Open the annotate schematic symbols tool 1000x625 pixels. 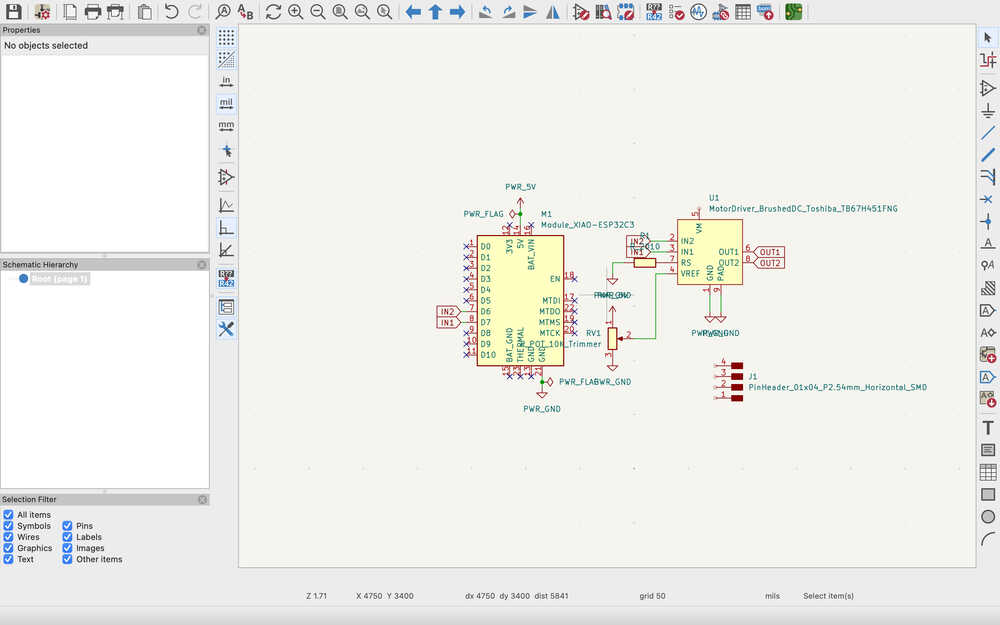pos(654,12)
